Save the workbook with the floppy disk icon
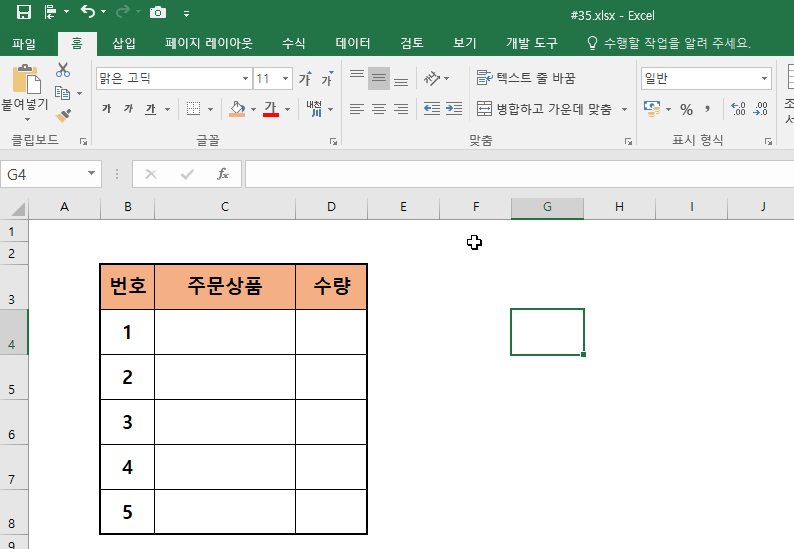 pos(24,12)
